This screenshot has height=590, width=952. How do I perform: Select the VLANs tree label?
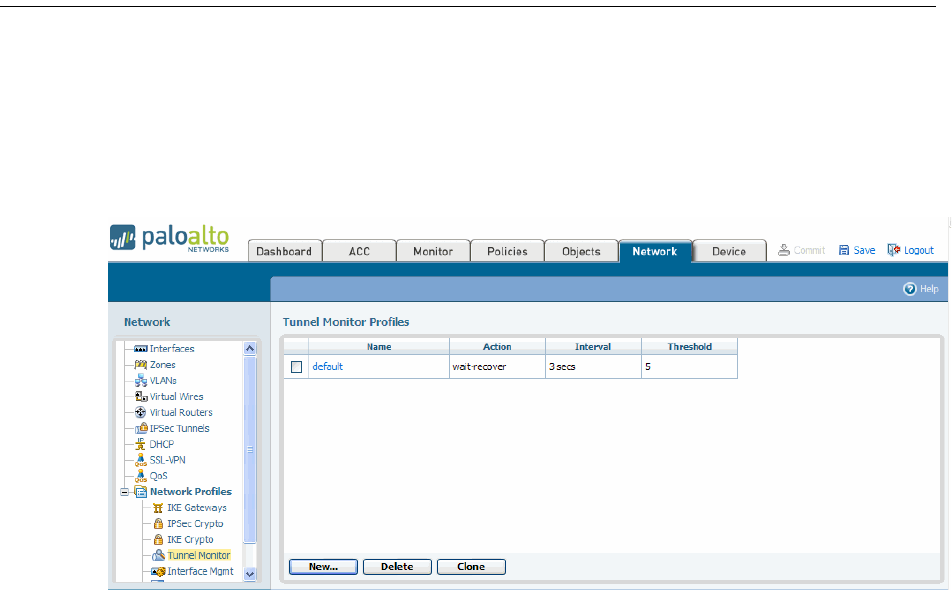(x=163, y=381)
